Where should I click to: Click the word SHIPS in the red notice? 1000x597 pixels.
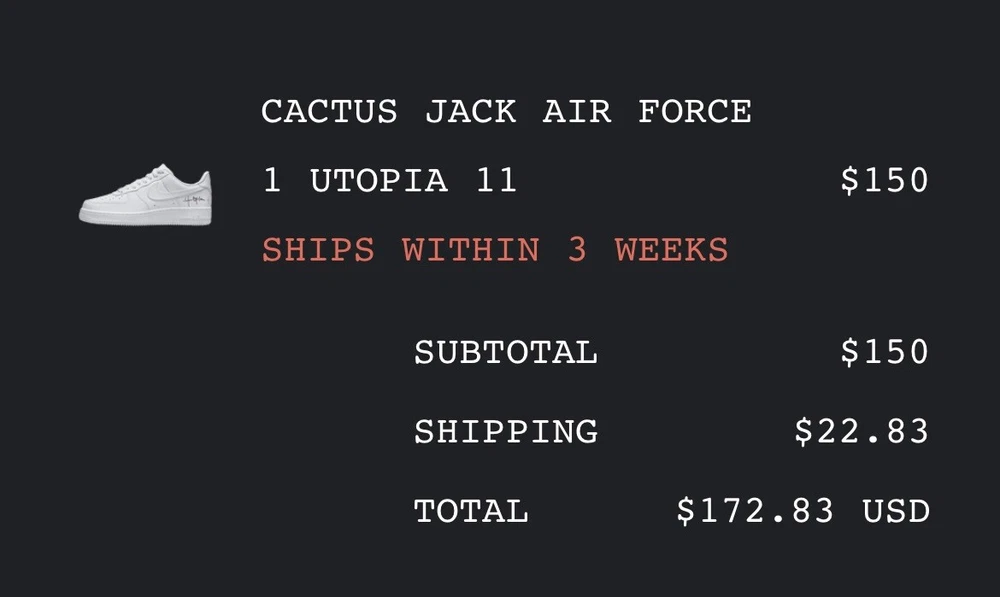(x=318, y=250)
